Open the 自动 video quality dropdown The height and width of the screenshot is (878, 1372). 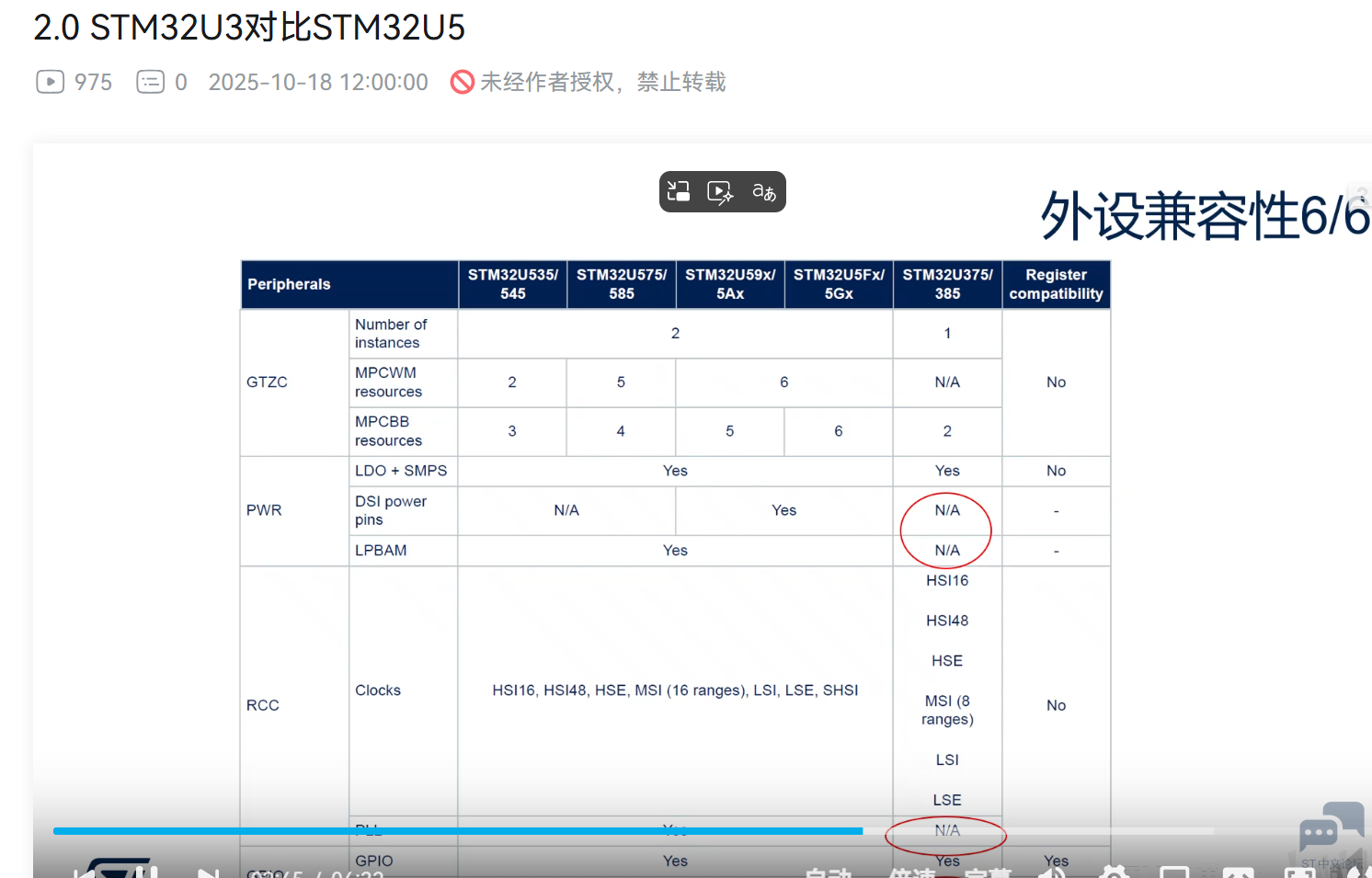[828, 872]
